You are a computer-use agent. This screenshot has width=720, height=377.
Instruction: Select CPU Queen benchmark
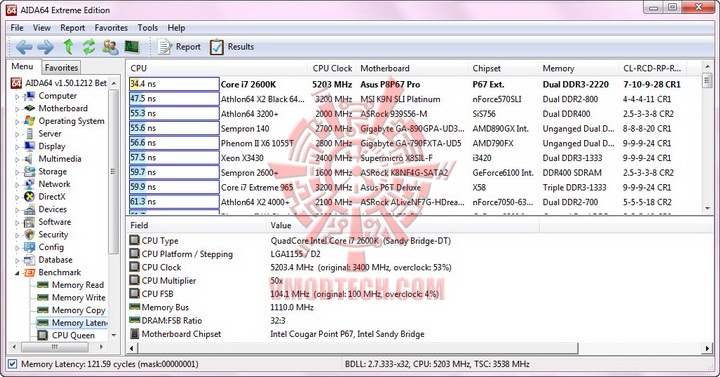[73, 336]
